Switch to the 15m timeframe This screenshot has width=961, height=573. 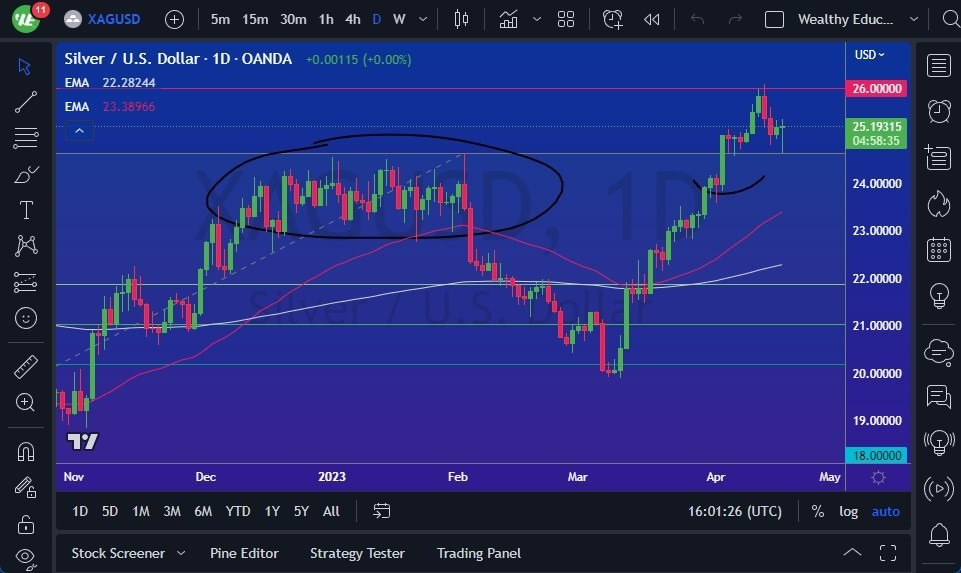coord(255,20)
